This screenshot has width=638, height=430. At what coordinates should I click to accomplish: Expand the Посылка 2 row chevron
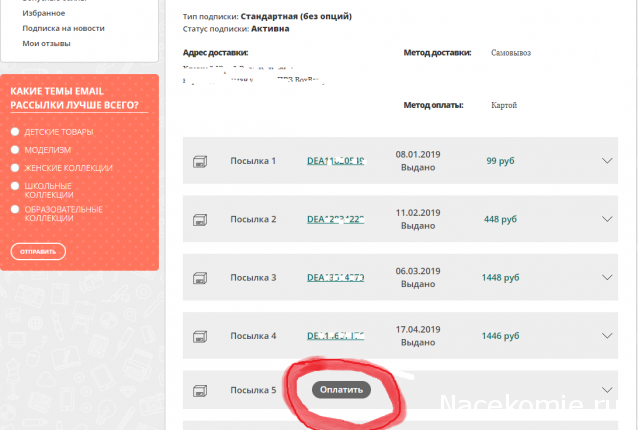pos(606,219)
